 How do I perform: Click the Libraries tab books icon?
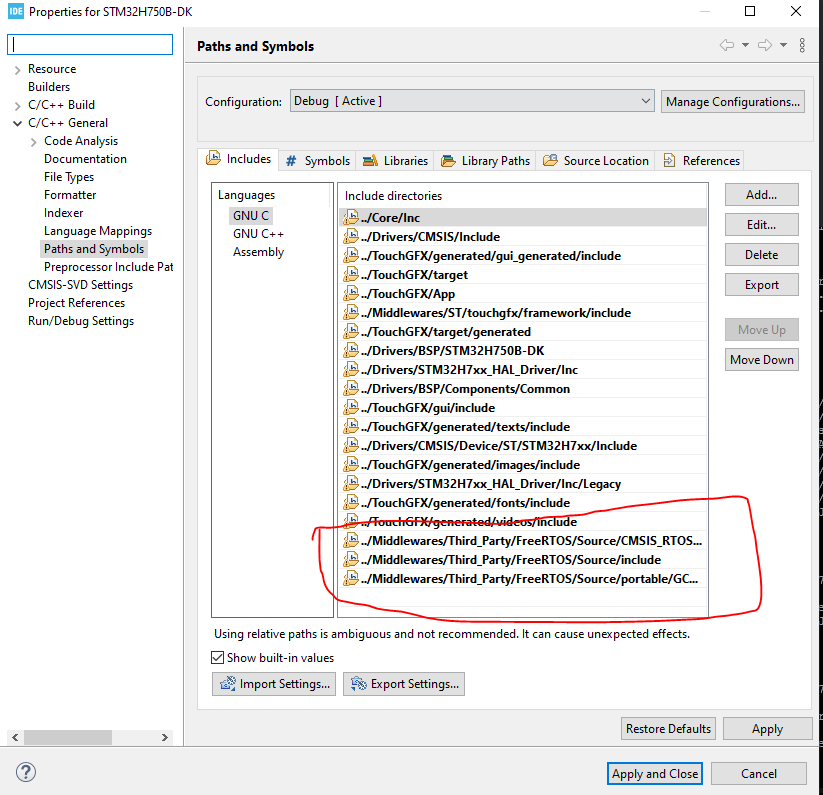point(370,161)
